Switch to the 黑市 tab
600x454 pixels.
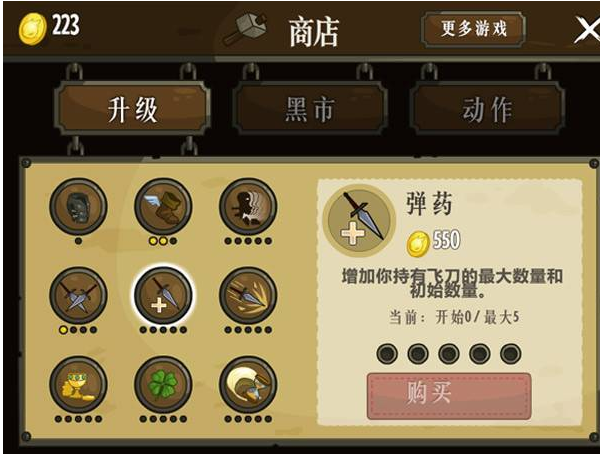310,109
